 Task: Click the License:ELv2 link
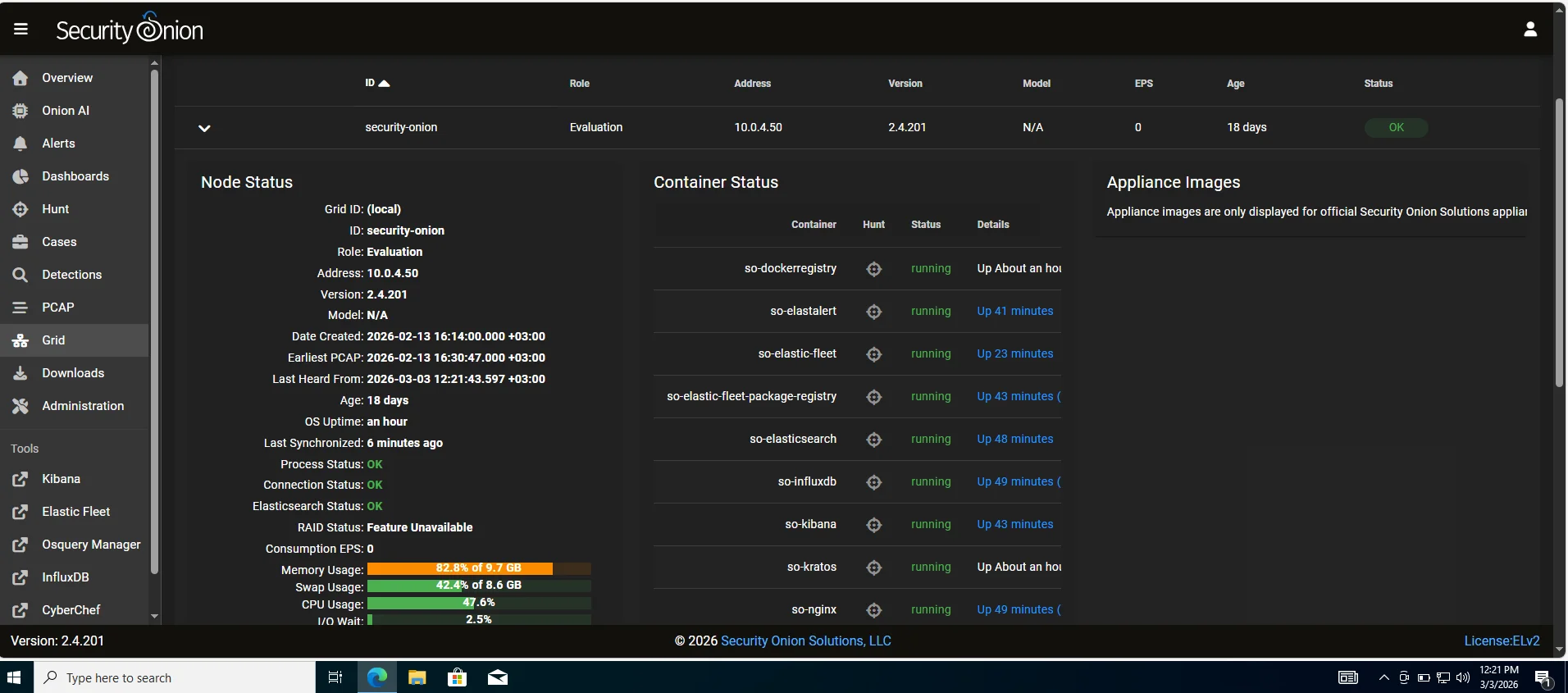[1501, 641]
